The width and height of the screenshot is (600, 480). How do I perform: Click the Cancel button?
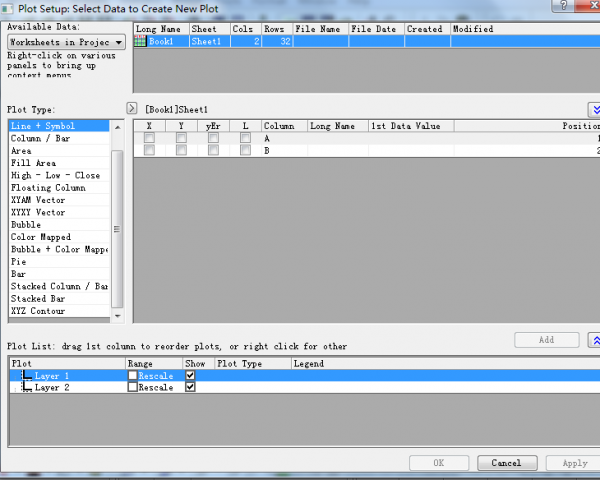point(506,463)
